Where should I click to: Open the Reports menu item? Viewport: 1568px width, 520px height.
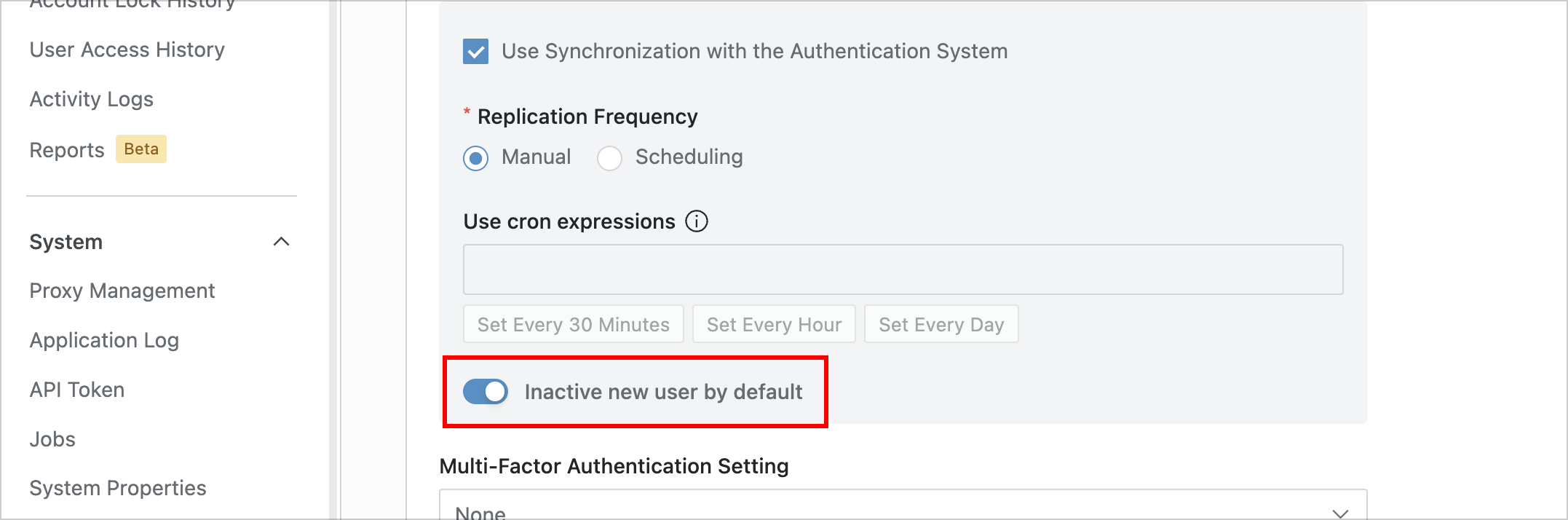coord(67,150)
